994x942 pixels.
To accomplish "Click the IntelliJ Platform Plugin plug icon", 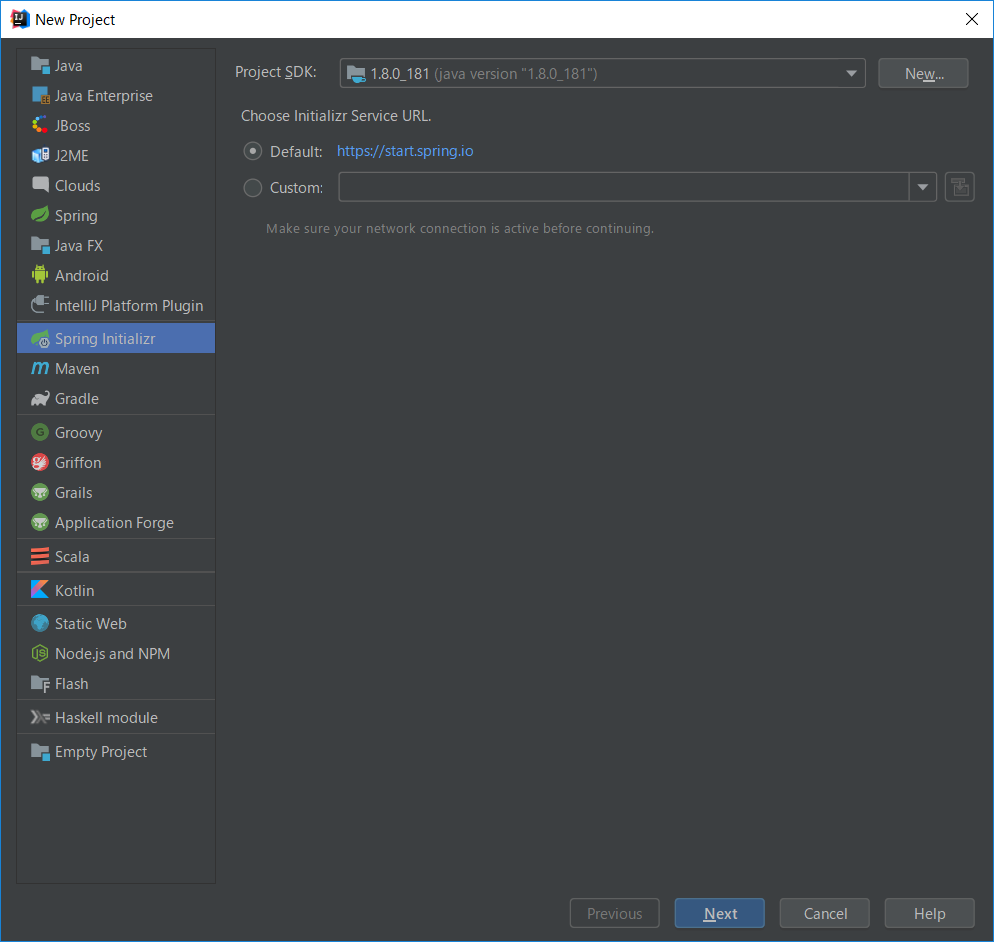I will click(x=40, y=305).
